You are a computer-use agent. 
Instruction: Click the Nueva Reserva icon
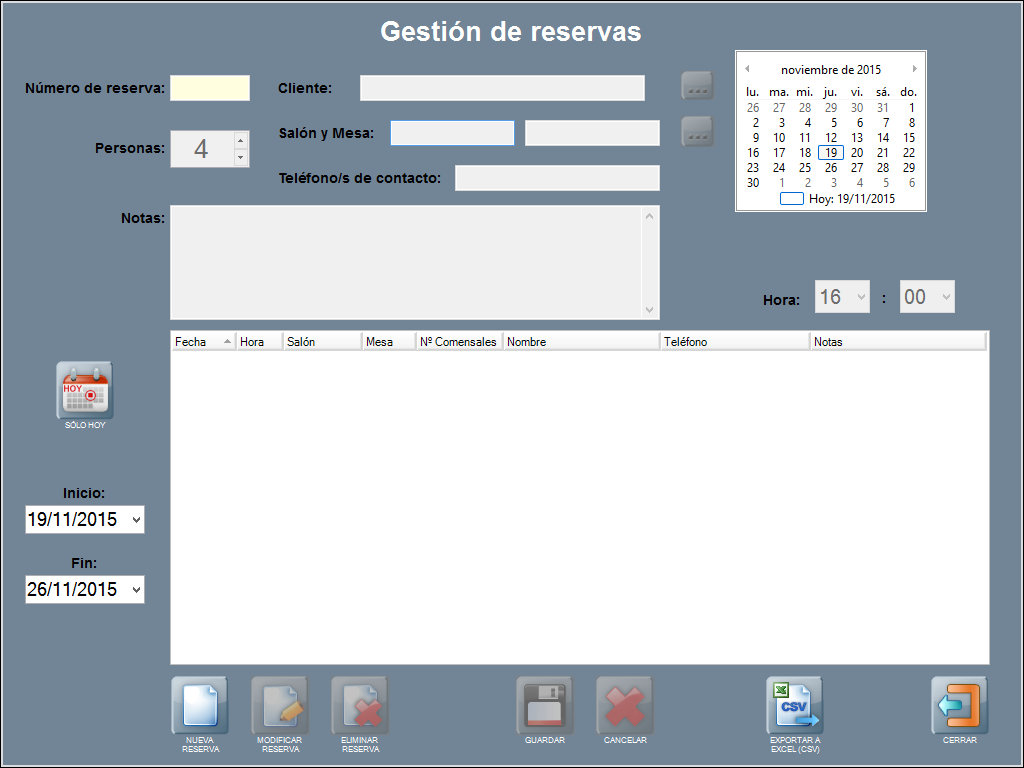(x=200, y=705)
